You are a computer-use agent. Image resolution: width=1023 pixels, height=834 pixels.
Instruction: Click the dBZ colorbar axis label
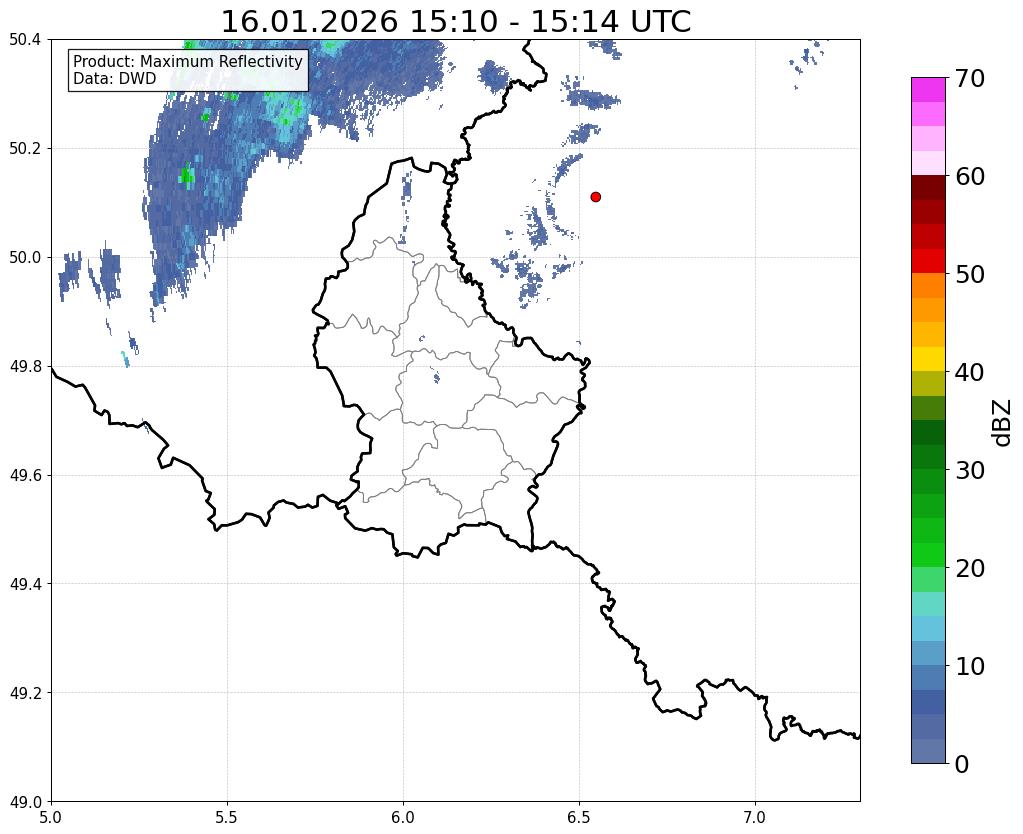pos(1003,423)
